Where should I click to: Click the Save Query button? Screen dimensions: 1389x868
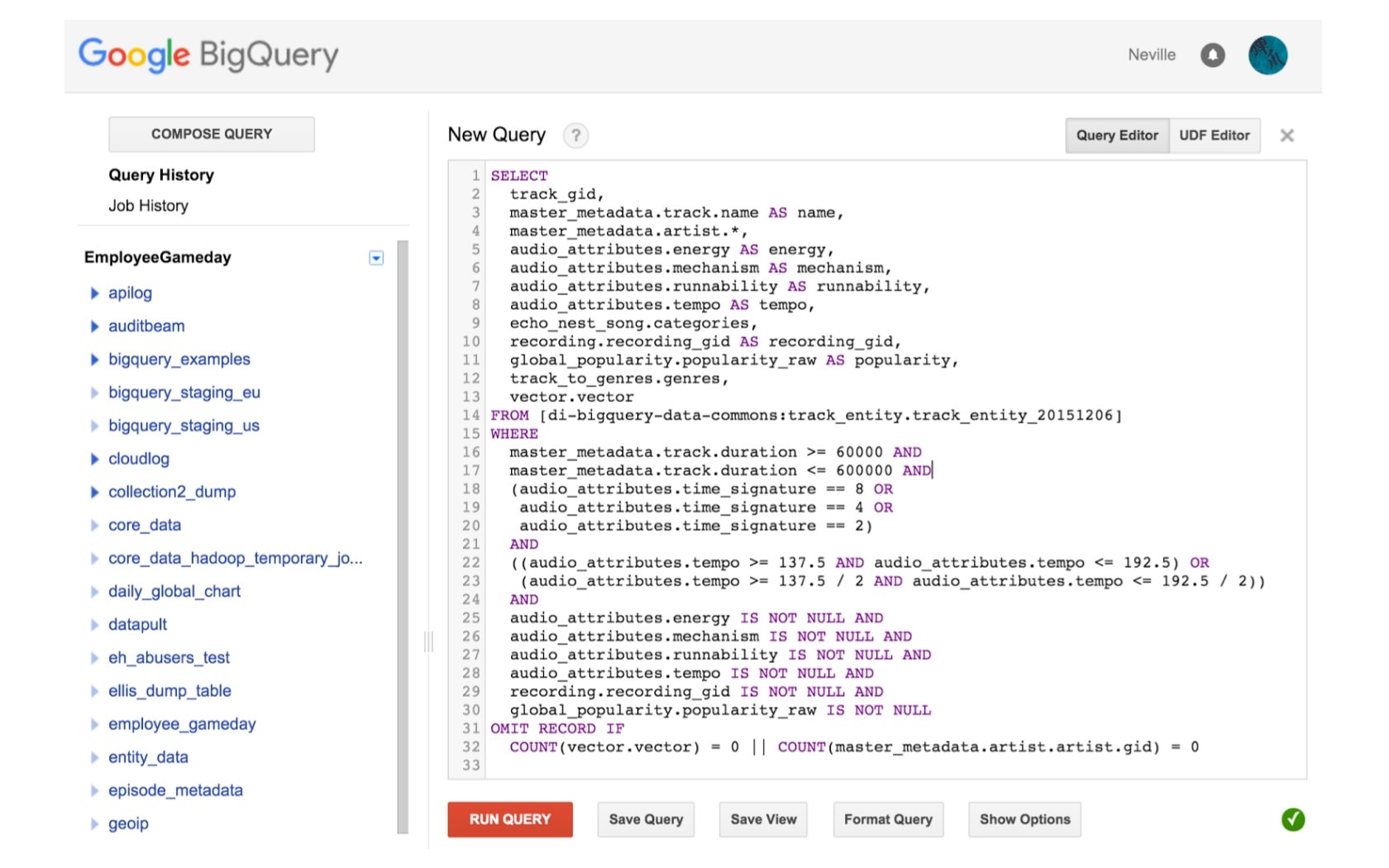coord(646,819)
